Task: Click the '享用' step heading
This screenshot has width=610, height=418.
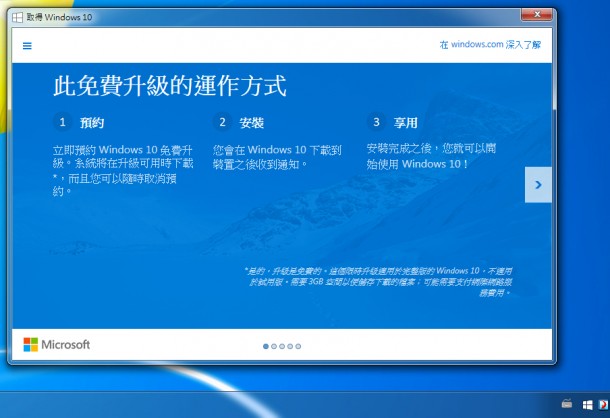Action: [405, 123]
